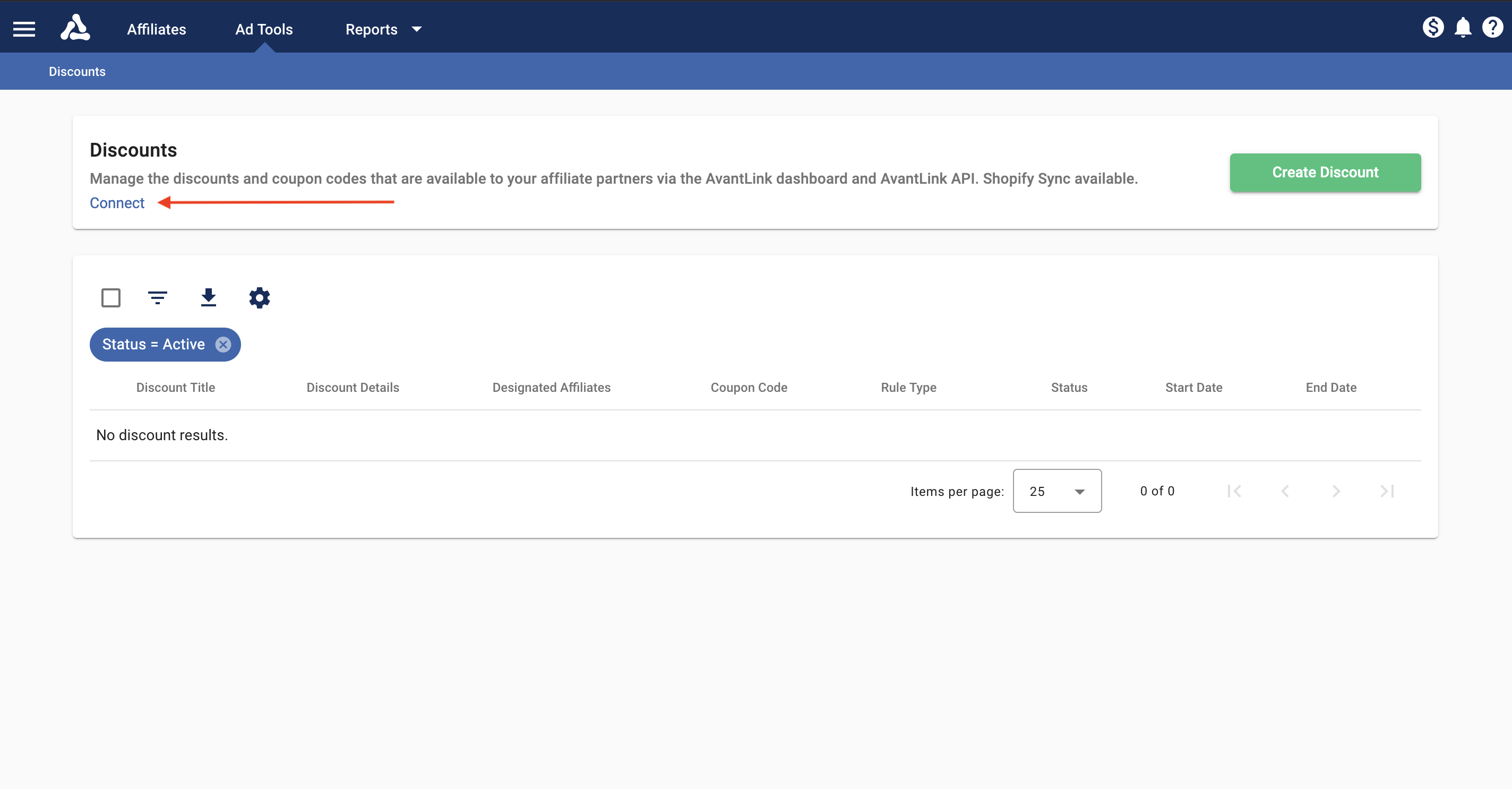Toggle the select-all checkbox above the table
The height and width of the screenshot is (789, 1512).
click(x=111, y=298)
